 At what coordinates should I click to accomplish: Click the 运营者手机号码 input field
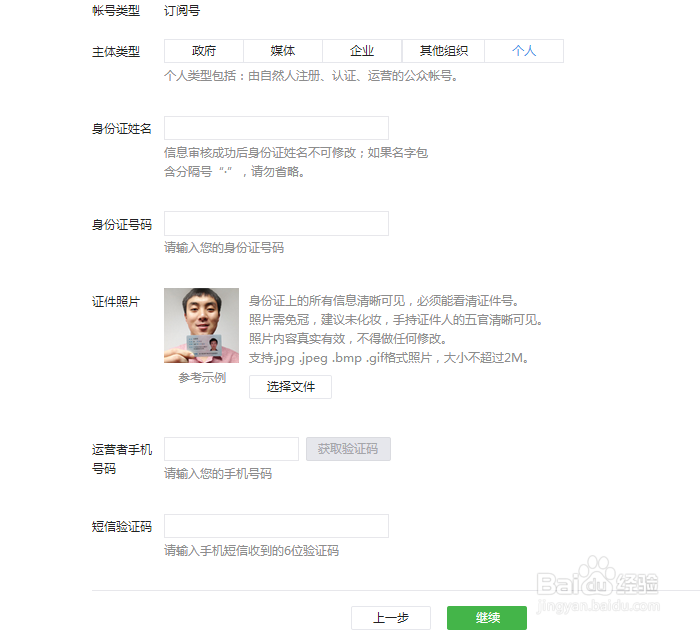[231, 449]
